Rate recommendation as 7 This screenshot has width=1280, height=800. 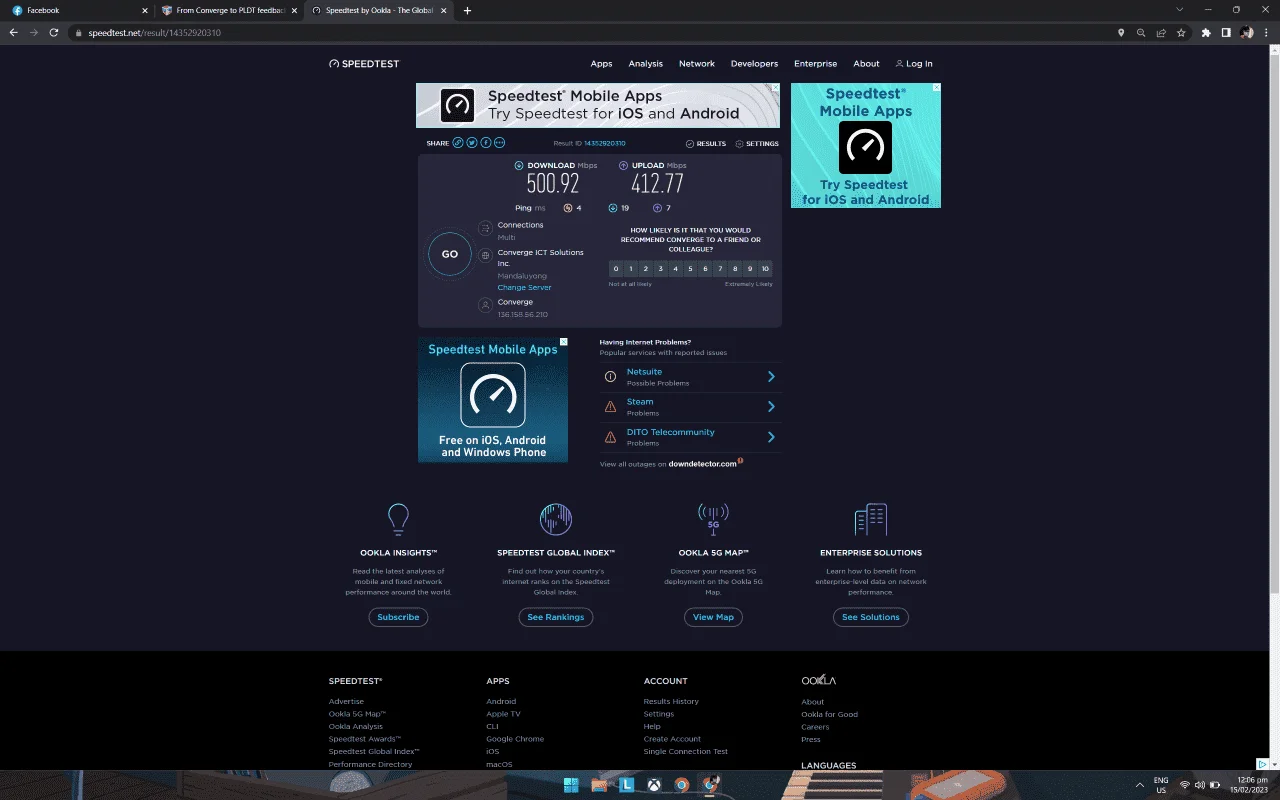click(x=721, y=269)
